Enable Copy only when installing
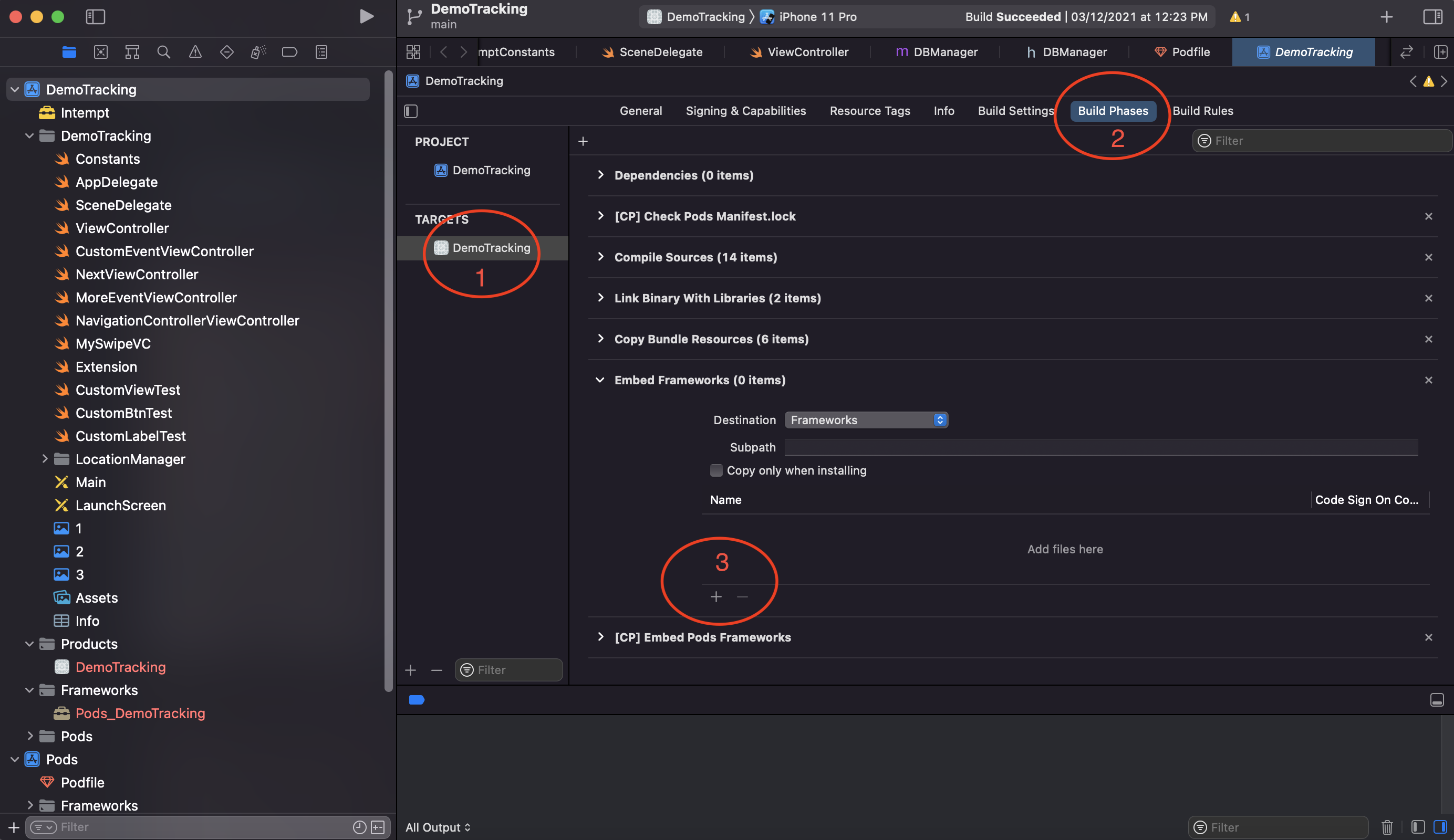The image size is (1454, 840). 716,470
